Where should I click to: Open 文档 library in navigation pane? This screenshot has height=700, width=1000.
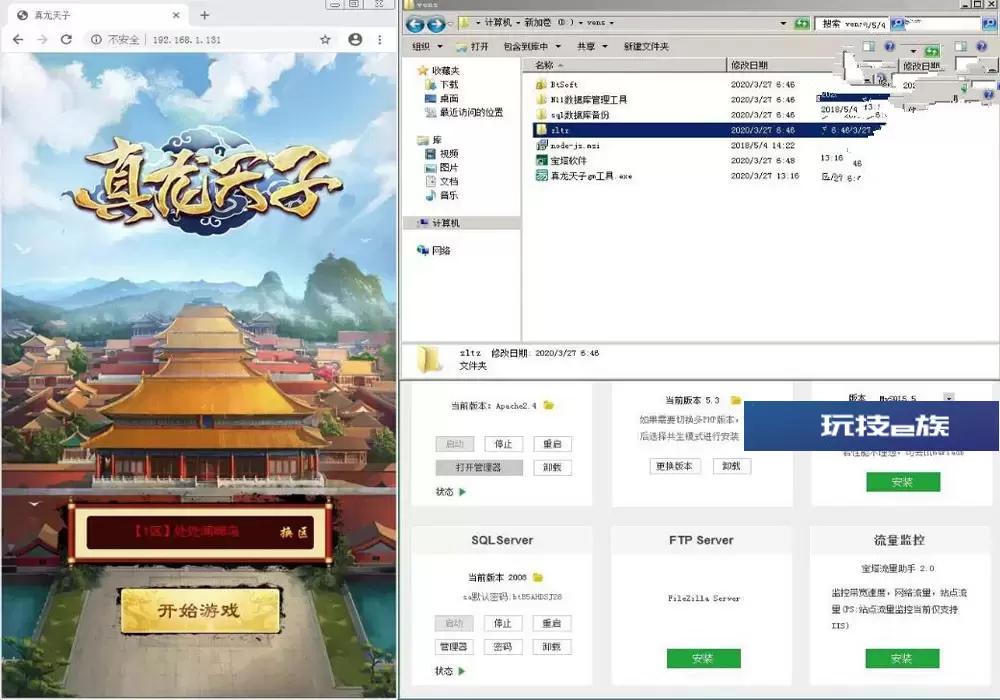tap(441, 182)
